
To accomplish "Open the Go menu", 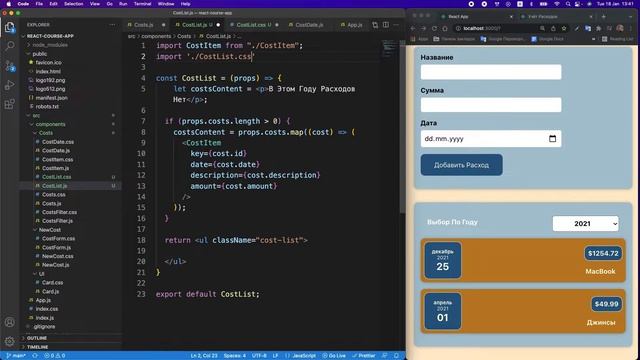I will 109,4.
